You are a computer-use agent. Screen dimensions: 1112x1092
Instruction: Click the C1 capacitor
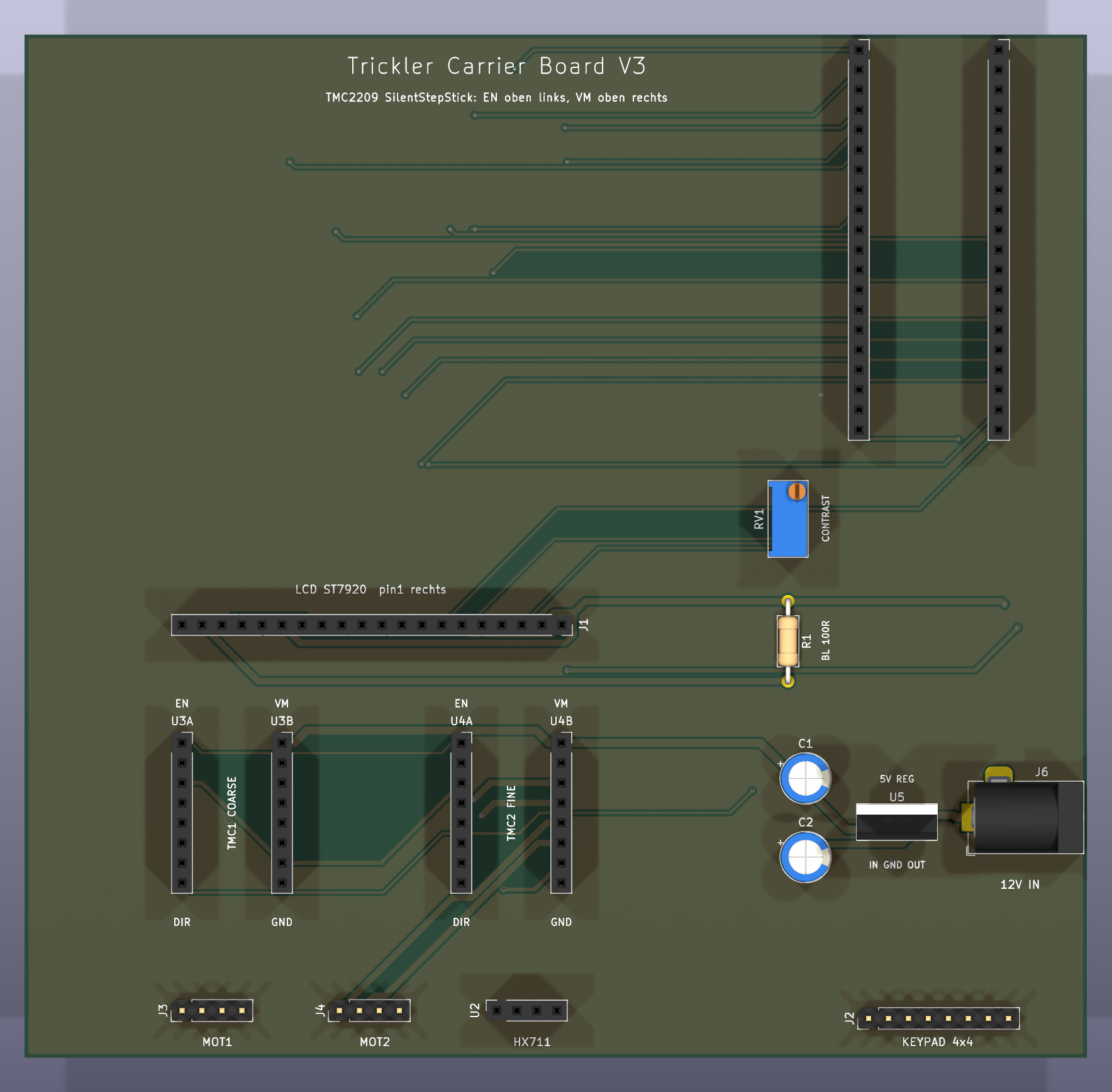[x=805, y=778]
